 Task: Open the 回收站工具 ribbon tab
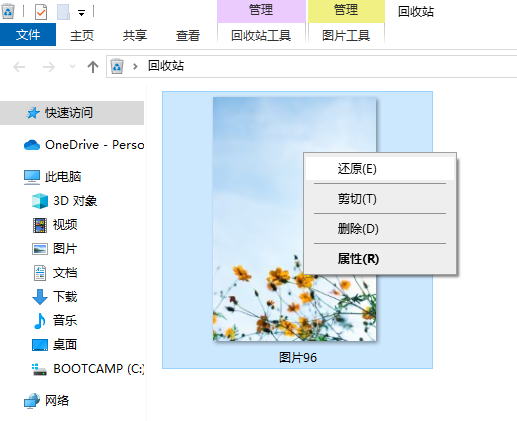(261, 35)
